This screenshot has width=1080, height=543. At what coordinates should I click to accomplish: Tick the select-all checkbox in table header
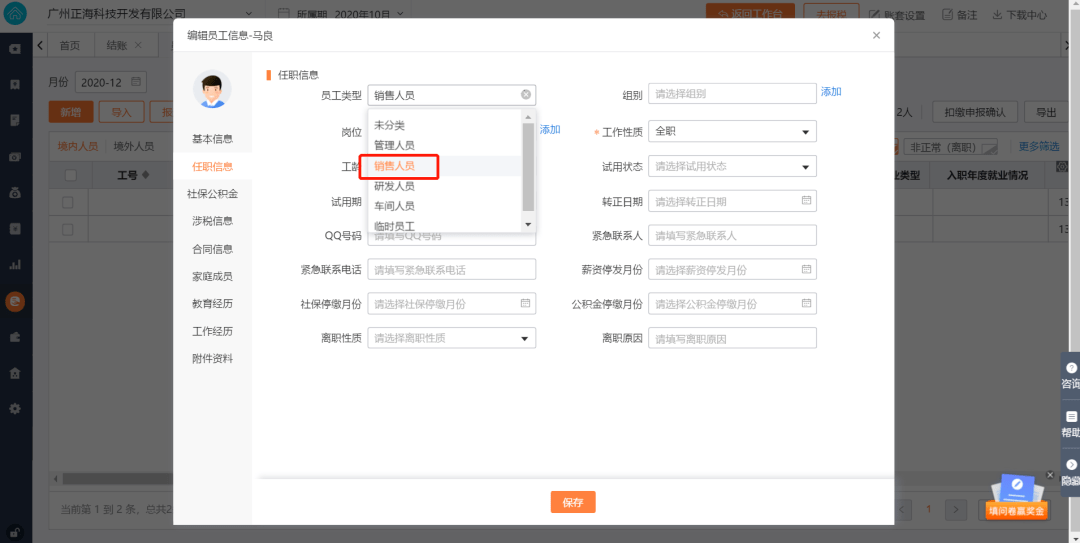[x=70, y=175]
